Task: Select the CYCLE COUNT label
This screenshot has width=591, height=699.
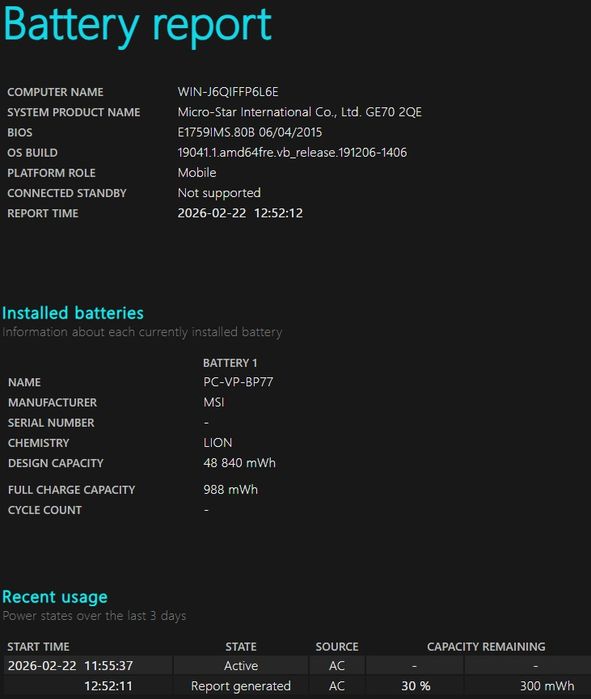Action: tap(45, 510)
